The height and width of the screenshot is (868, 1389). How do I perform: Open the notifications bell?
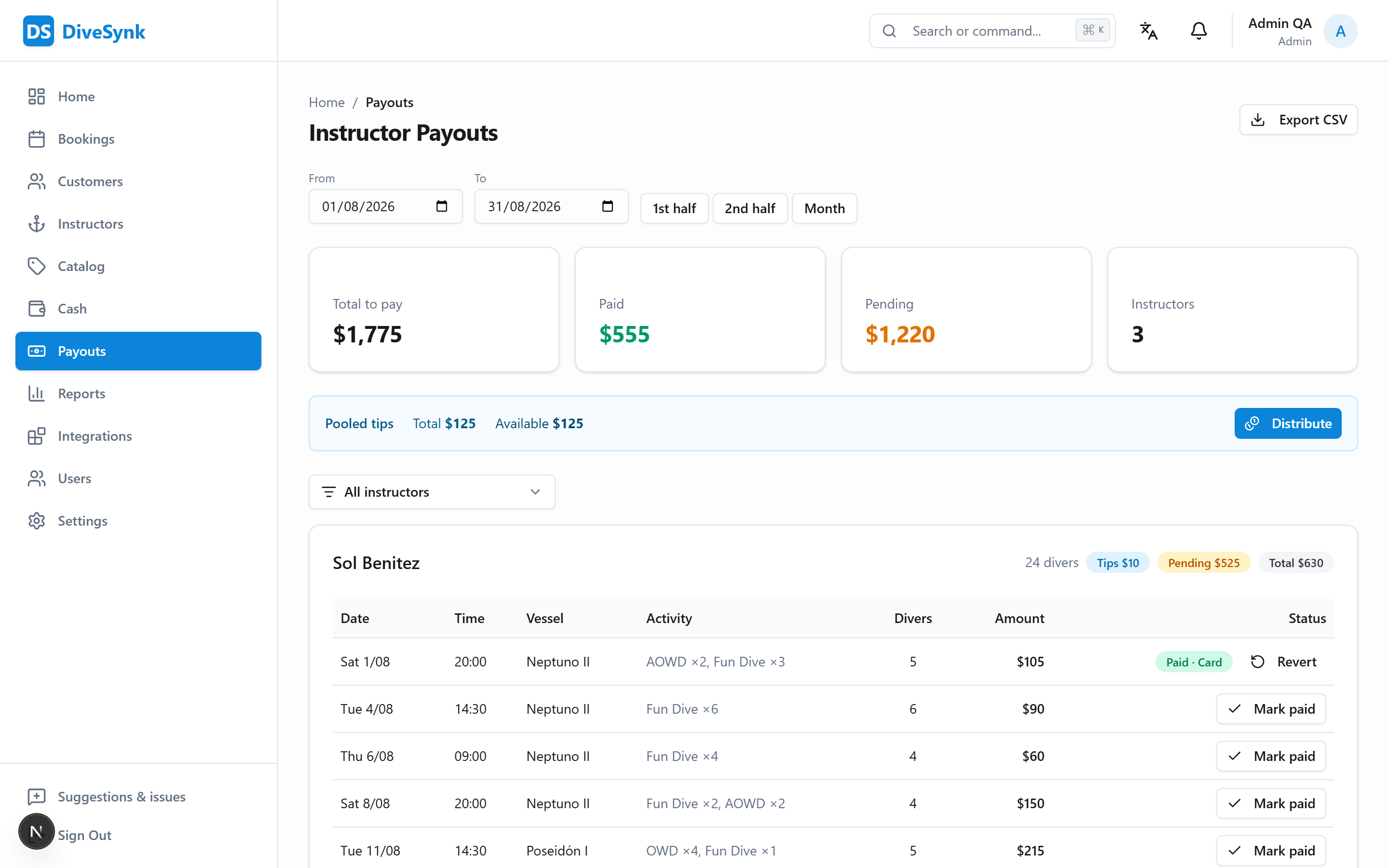click(x=1198, y=31)
